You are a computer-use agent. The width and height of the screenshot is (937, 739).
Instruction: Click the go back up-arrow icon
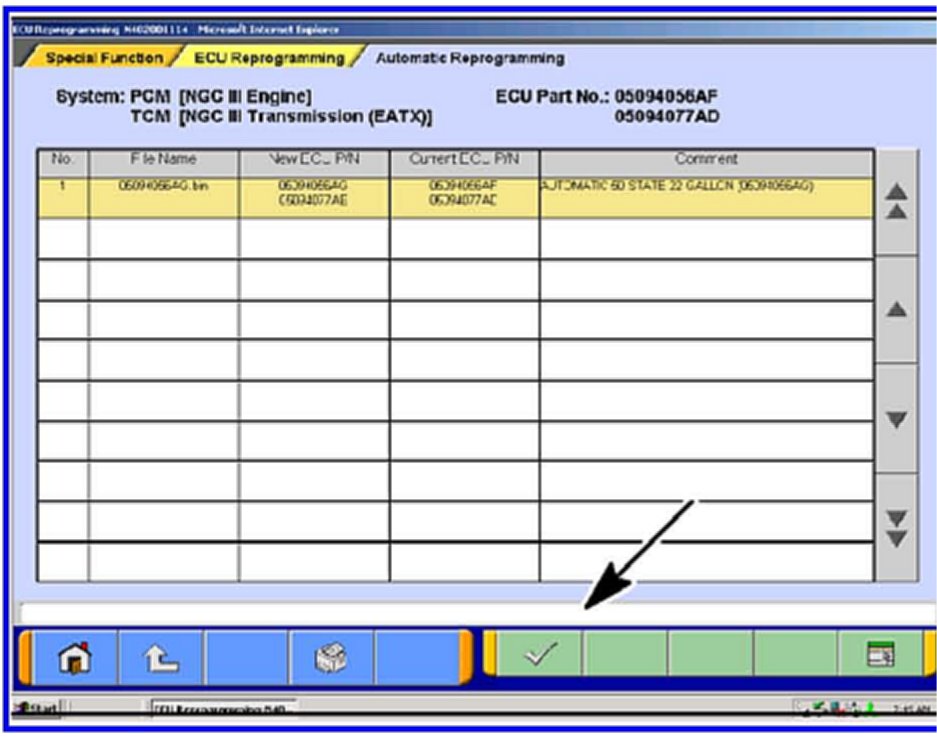160,656
